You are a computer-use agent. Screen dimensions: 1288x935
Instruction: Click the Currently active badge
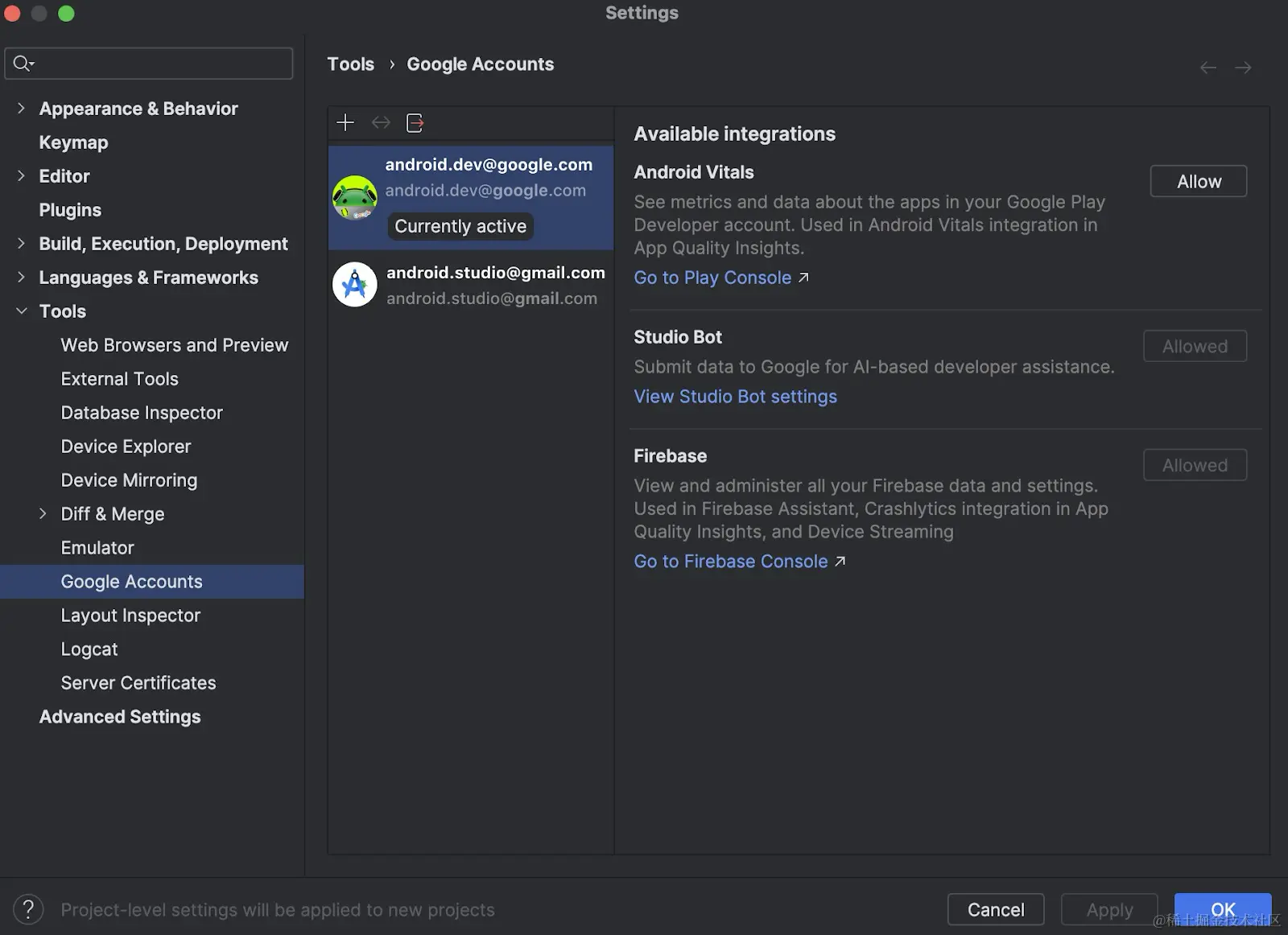(460, 226)
